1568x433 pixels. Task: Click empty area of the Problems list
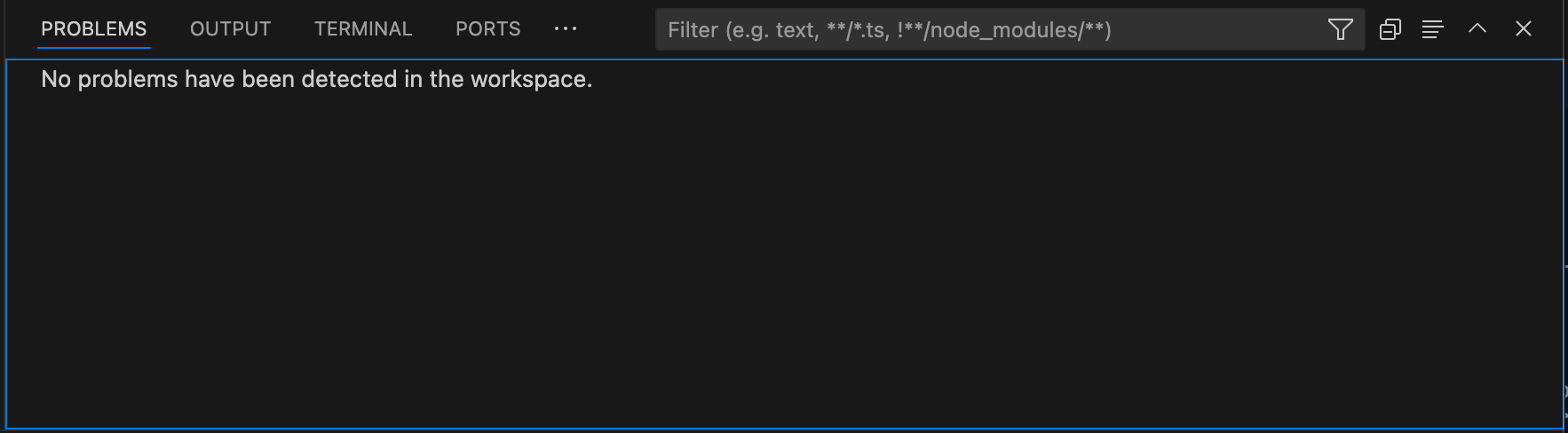pos(781,266)
